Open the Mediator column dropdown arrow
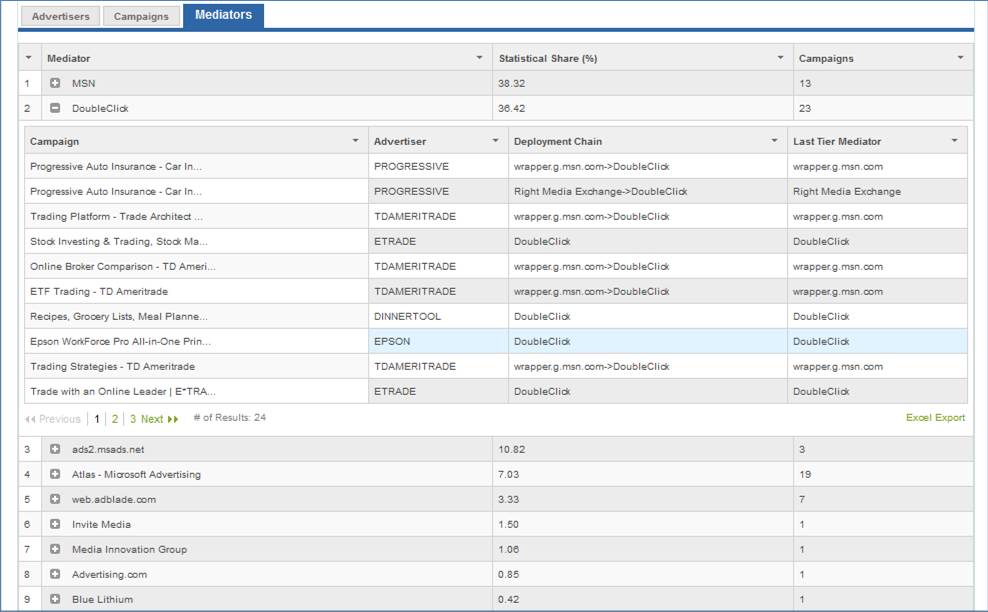This screenshot has width=988, height=612. [479, 58]
